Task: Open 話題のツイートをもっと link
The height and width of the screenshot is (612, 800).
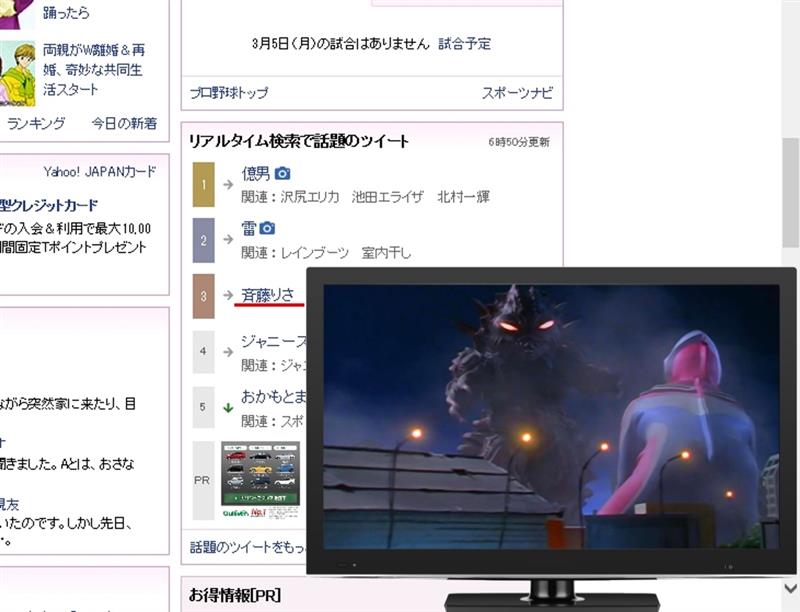Action: point(248,547)
